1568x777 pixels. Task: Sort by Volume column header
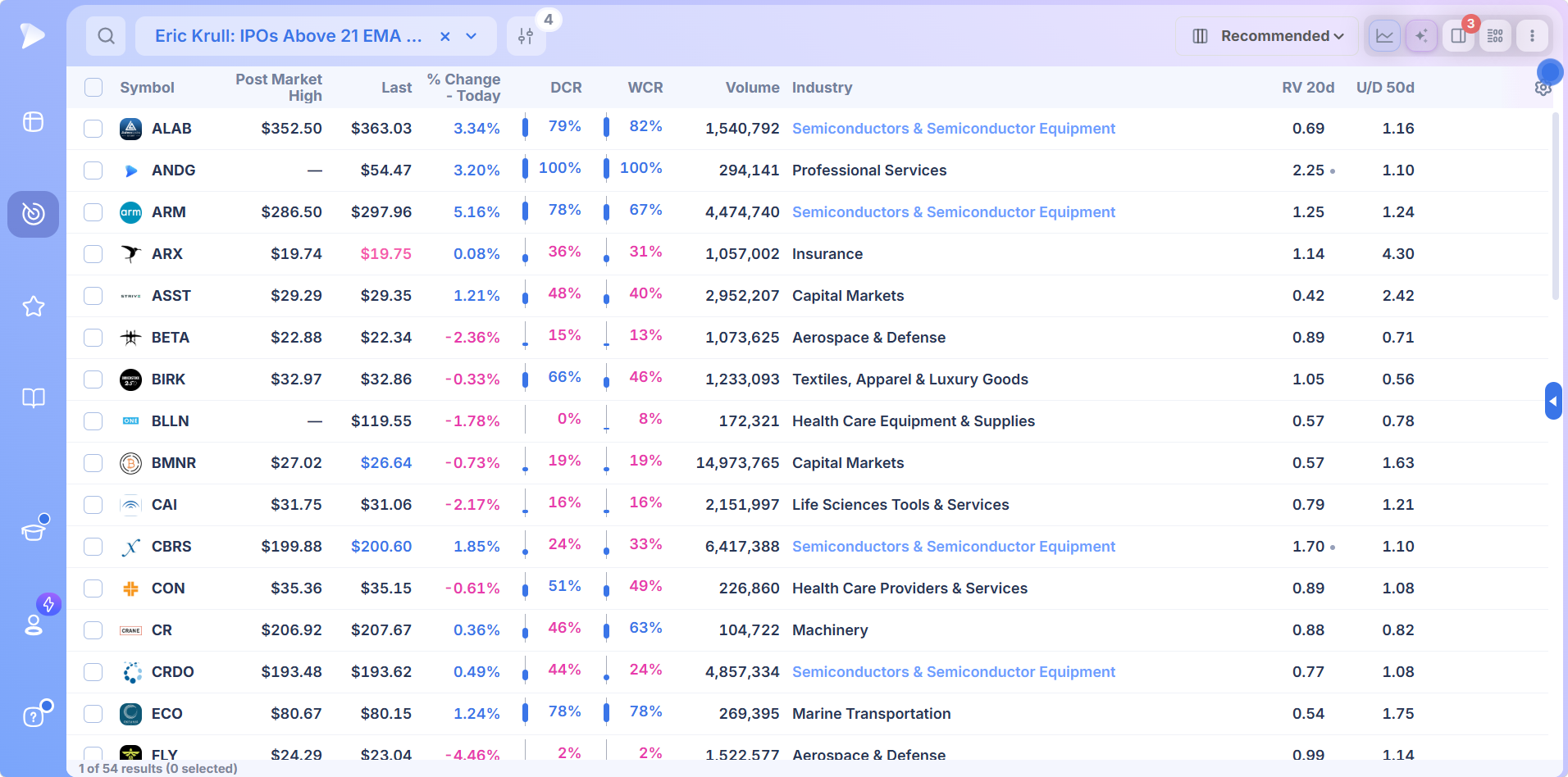[752, 88]
